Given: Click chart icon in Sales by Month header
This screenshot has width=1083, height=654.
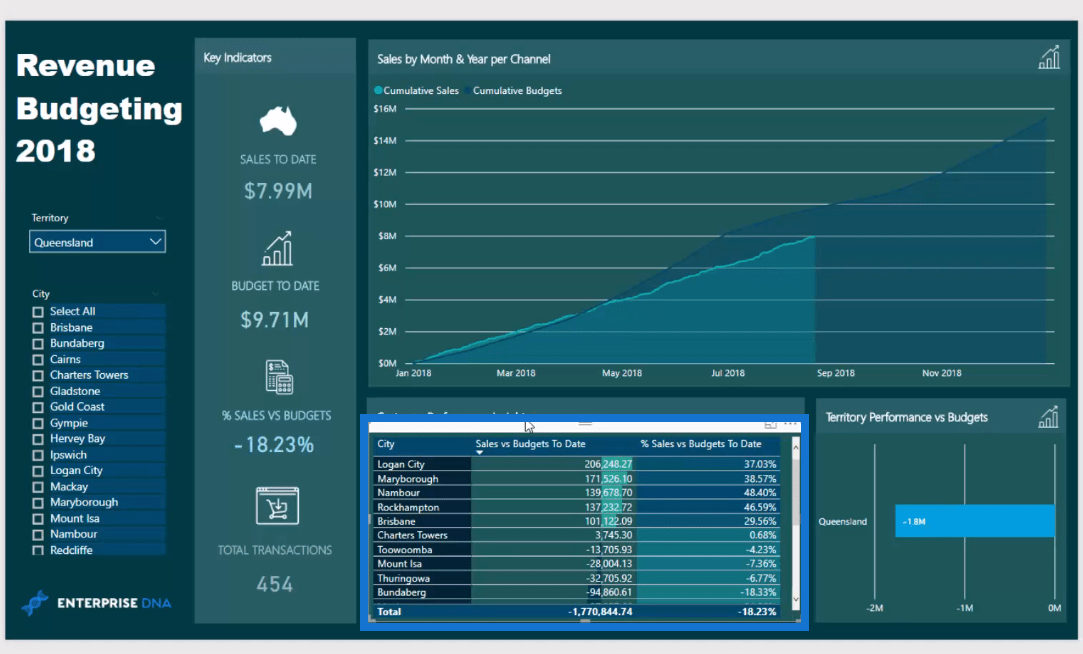Looking at the screenshot, I should tap(1049, 57).
